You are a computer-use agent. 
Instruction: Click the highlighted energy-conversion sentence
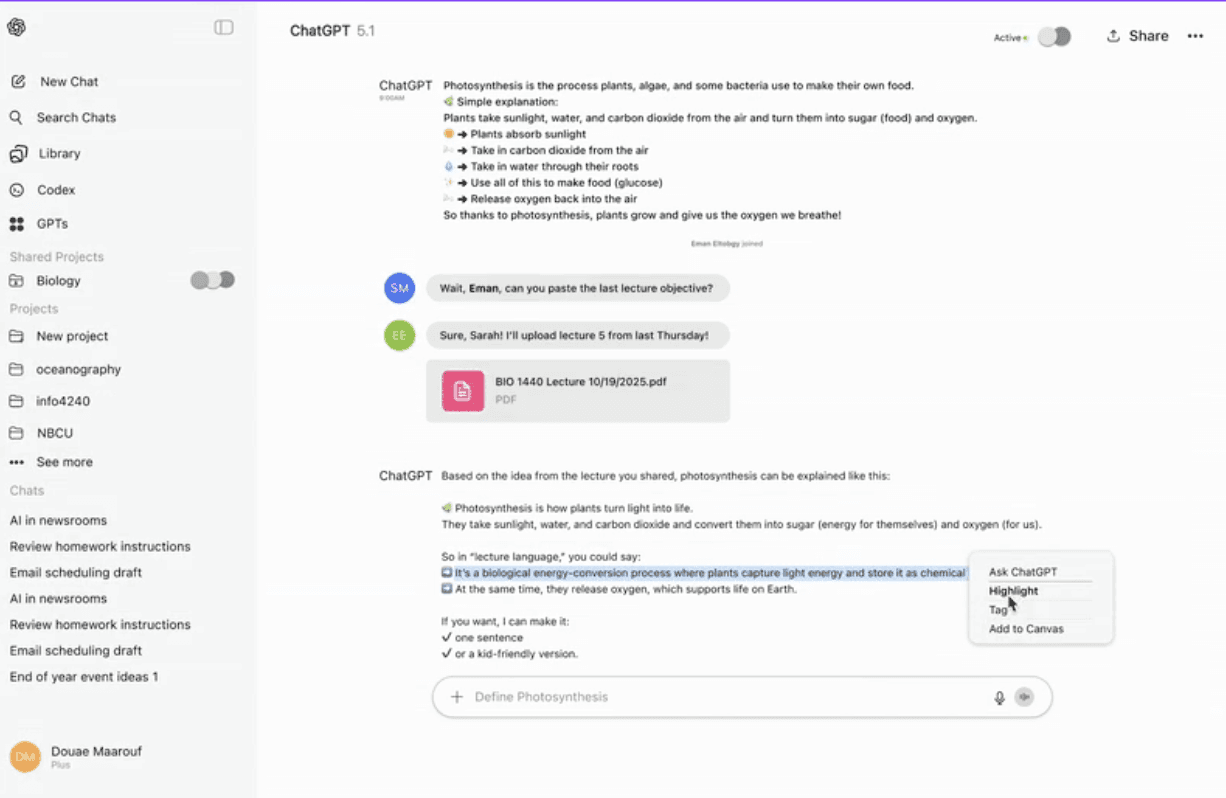[704, 573]
